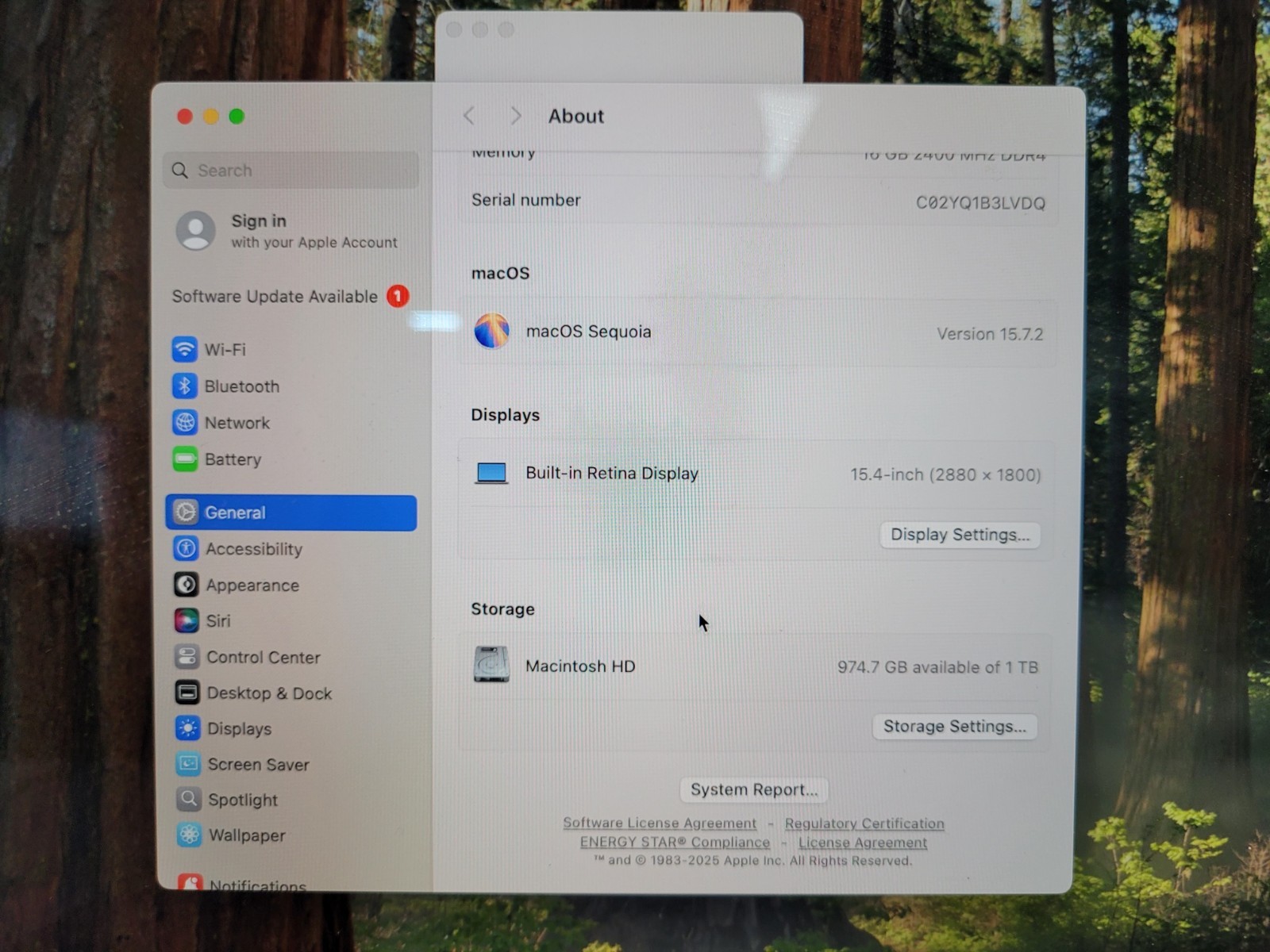This screenshot has height=952, width=1270.
Task: Select Screen Saver label in sidebar
Action: click(x=259, y=765)
